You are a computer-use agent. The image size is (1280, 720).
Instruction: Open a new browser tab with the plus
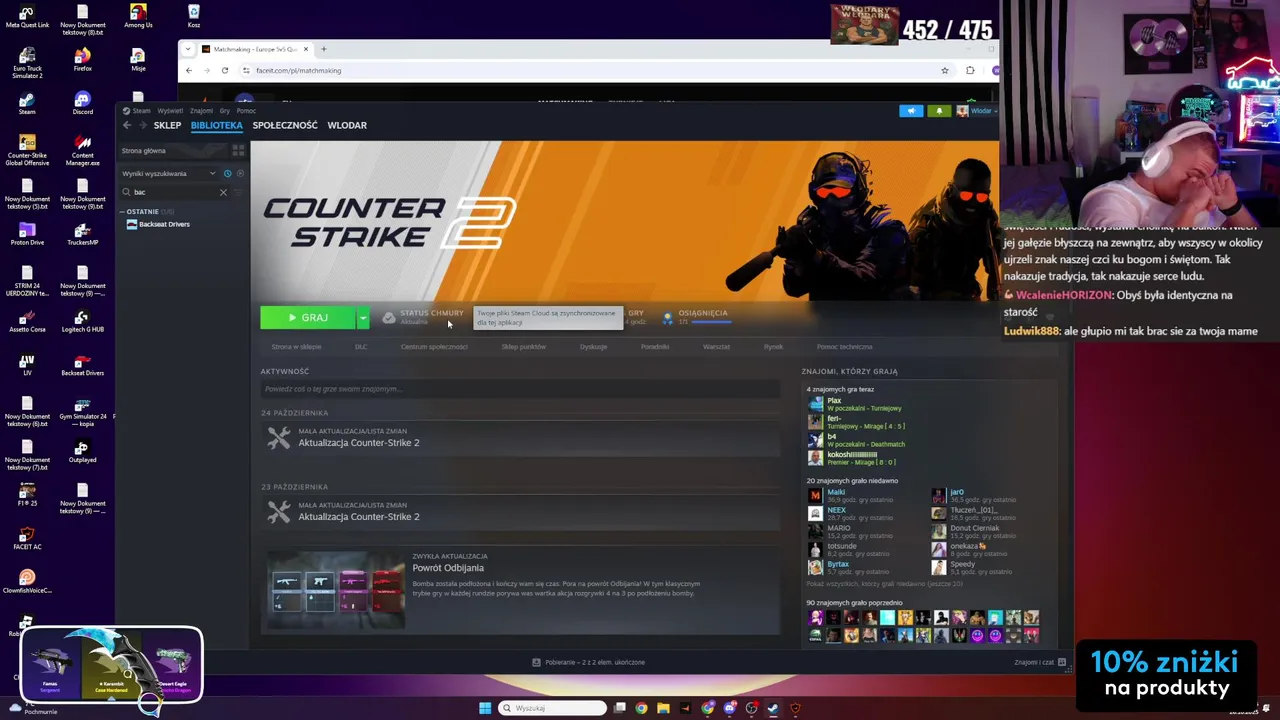323,49
